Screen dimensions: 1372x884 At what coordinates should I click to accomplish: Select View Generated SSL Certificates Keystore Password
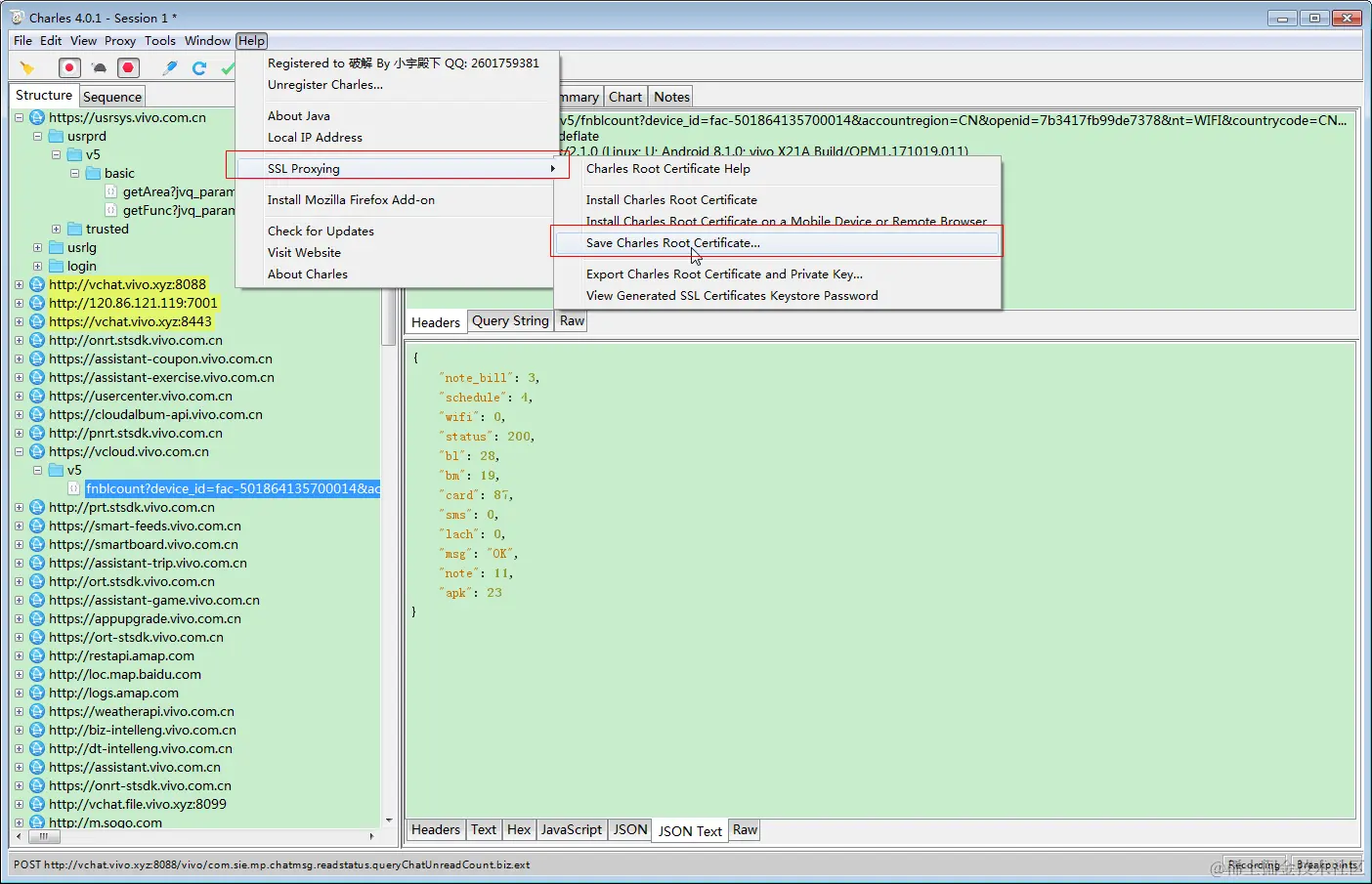pyautogui.click(x=777, y=296)
